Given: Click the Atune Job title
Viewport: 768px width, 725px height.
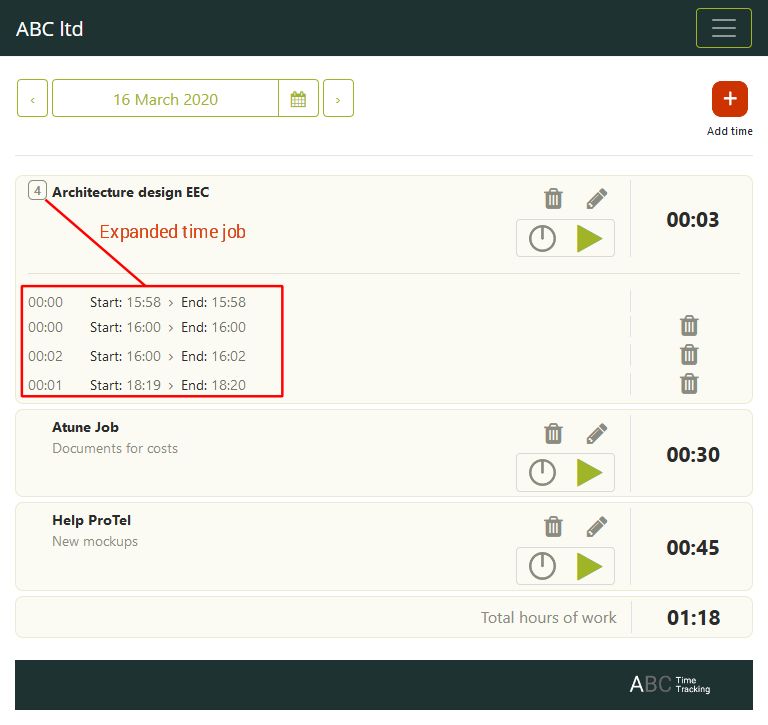Looking at the screenshot, I should click(x=85, y=427).
